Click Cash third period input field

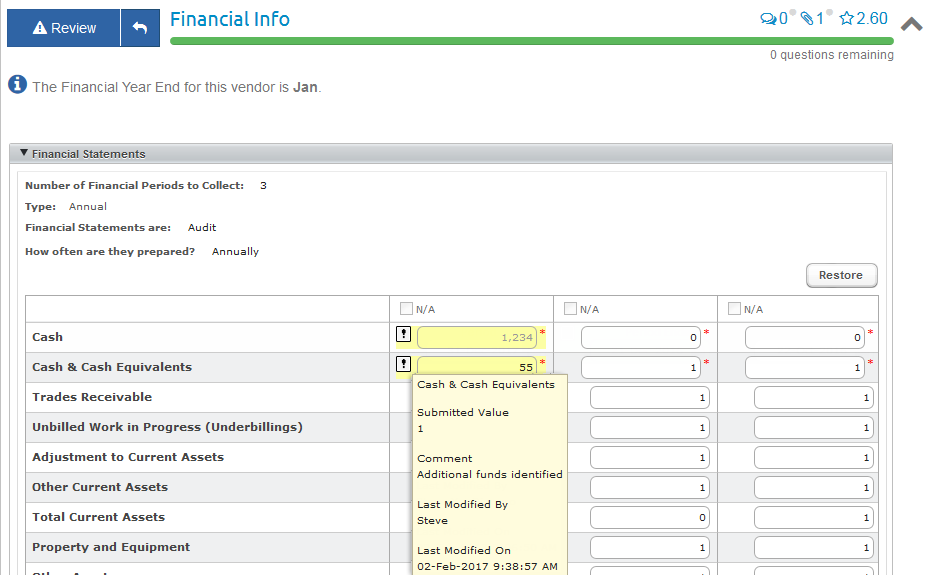[805, 337]
